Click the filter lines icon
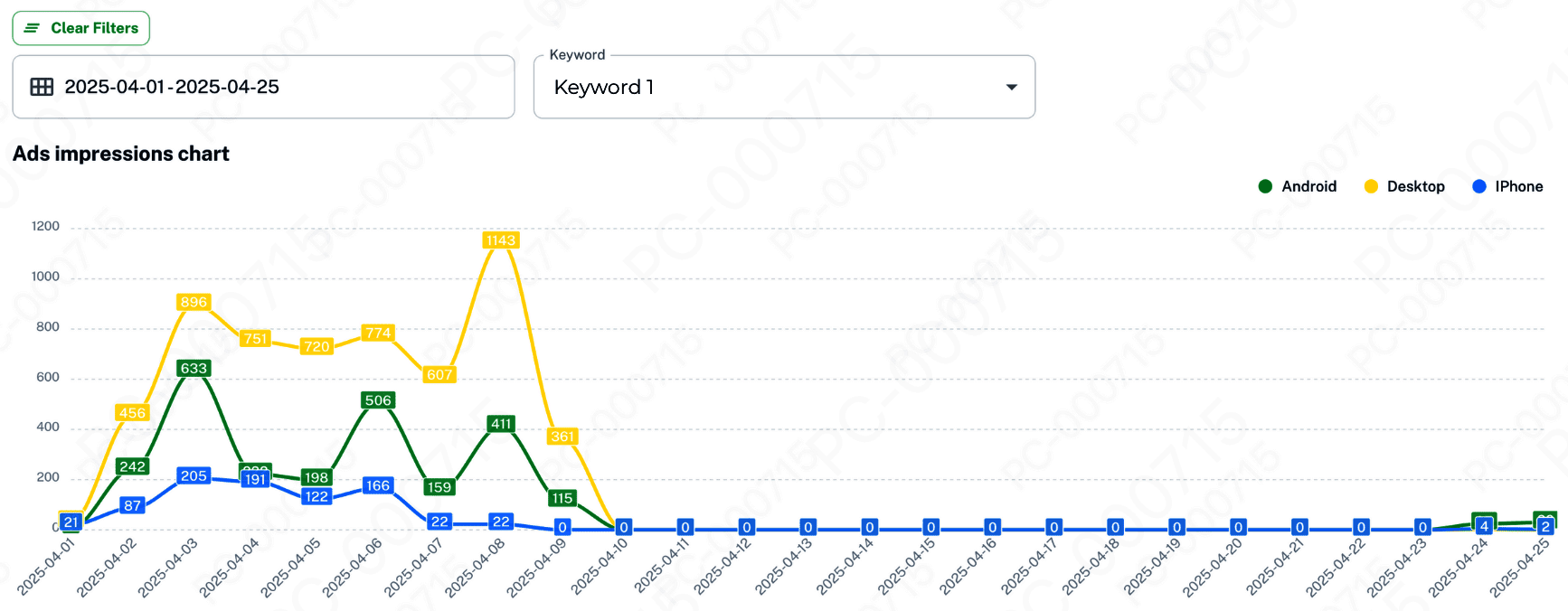 pos(32,28)
